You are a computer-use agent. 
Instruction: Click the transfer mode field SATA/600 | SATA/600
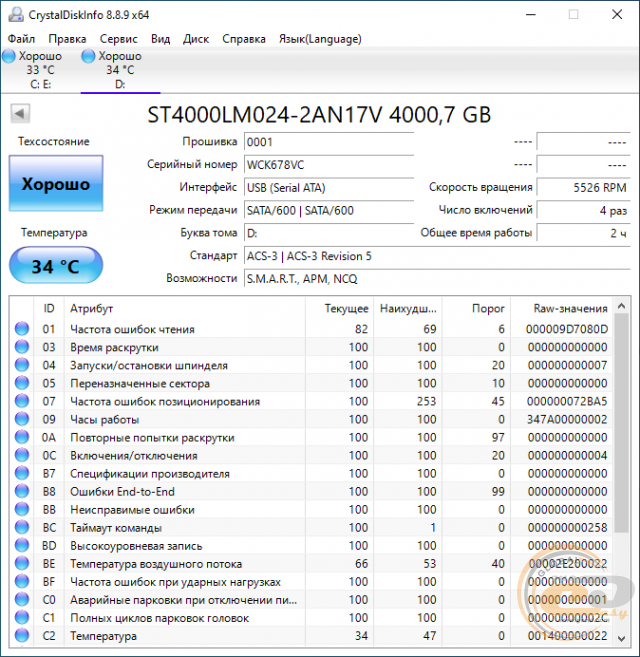329,210
